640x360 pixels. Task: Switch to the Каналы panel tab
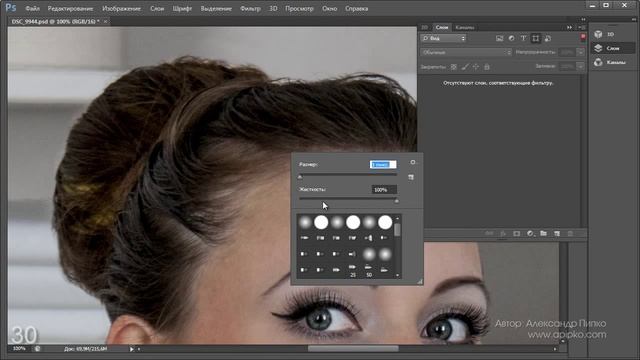[465, 27]
